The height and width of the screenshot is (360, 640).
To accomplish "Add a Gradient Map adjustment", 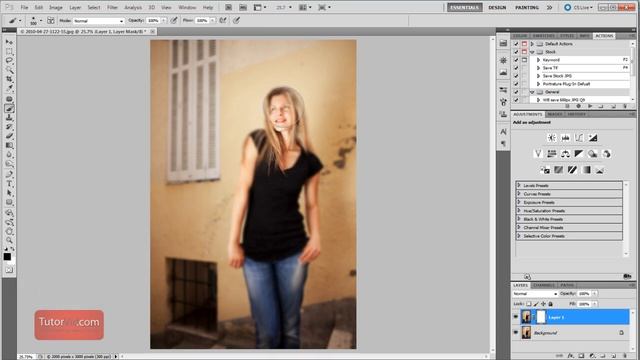I will [587, 170].
